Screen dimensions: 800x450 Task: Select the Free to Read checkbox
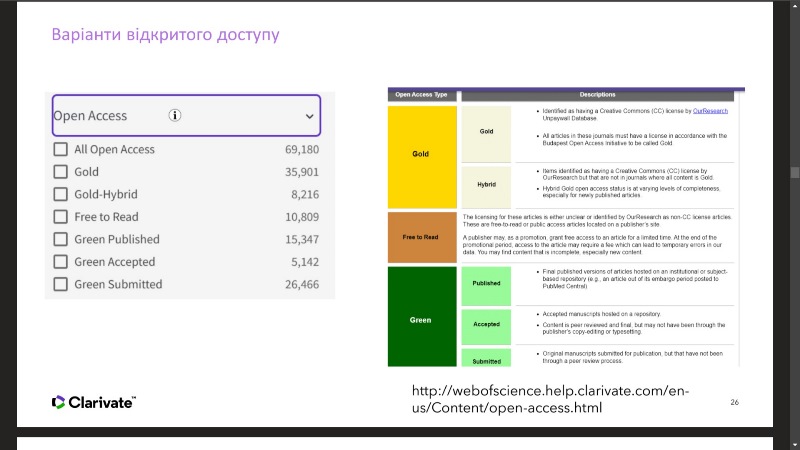pos(61,216)
